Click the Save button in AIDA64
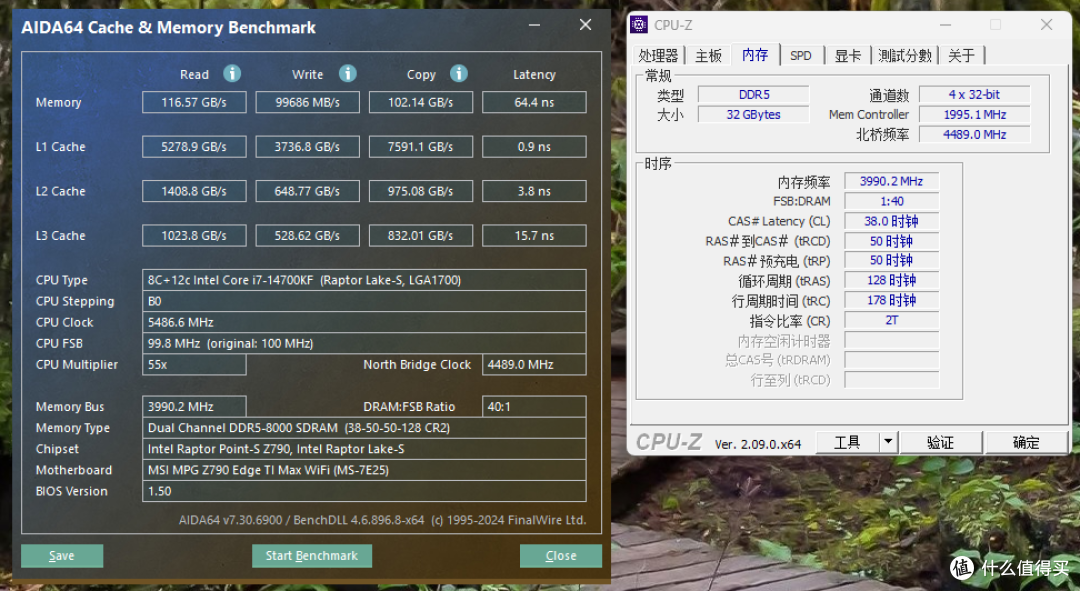This screenshot has width=1080, height=591. coord(62,556)
